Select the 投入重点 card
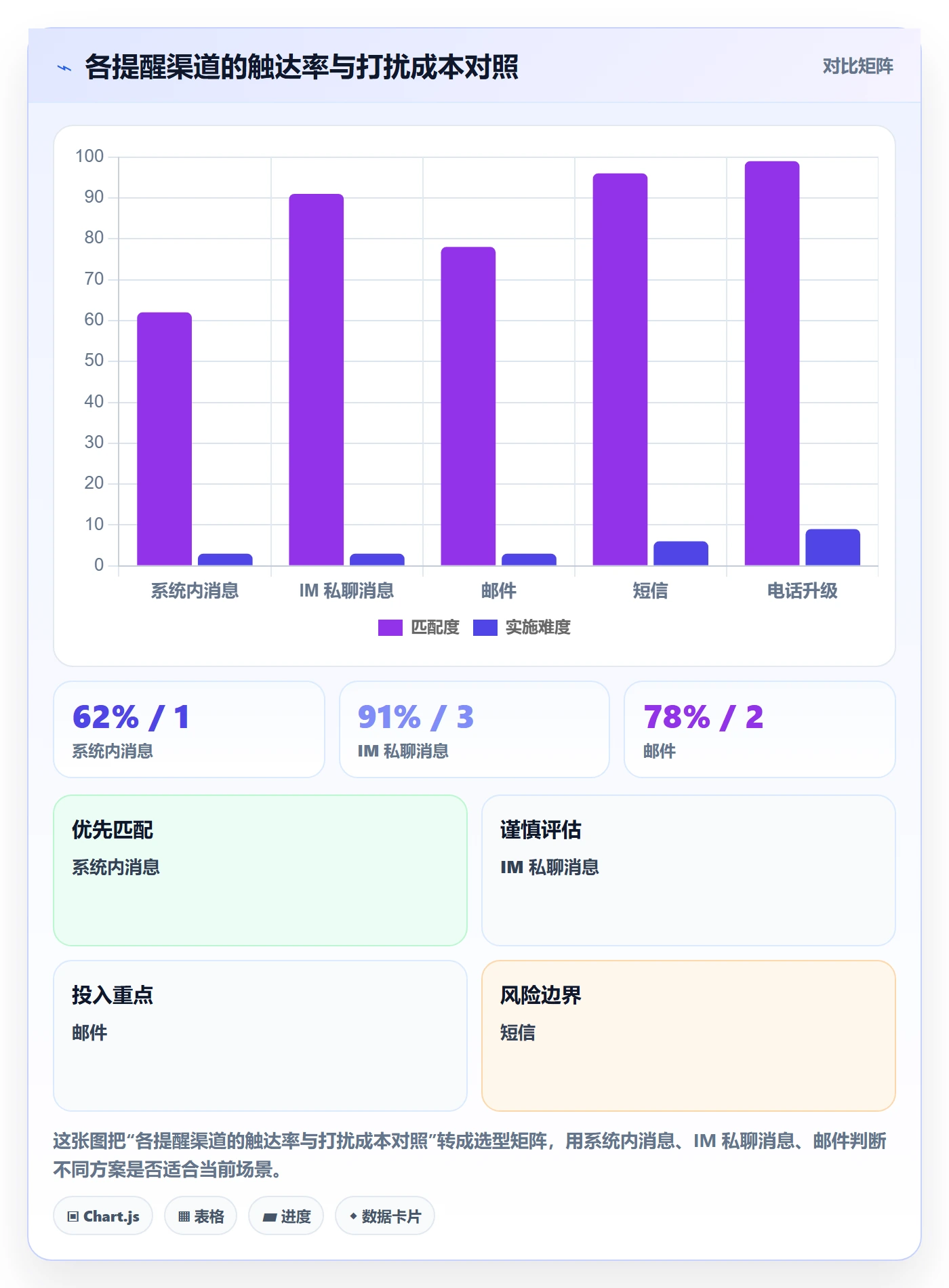 (x=260, y=1036)
